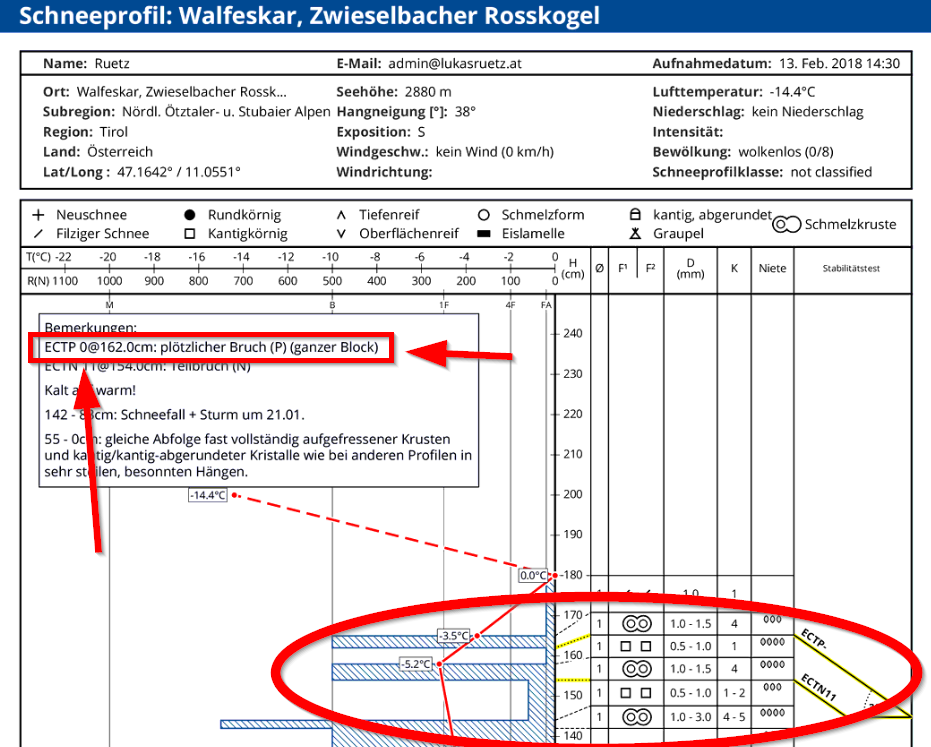
Task: Click the name value Ruetz
Action: [112, 64]
